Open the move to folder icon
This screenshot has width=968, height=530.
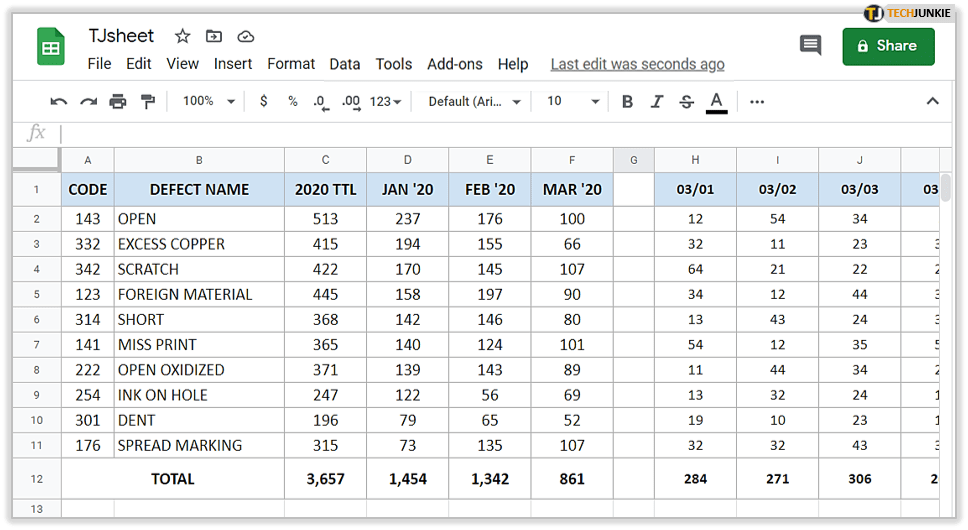coord(214,36)
